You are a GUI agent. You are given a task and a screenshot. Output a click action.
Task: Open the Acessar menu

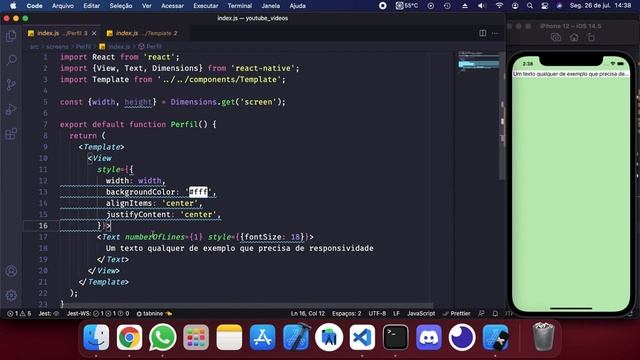172,6
